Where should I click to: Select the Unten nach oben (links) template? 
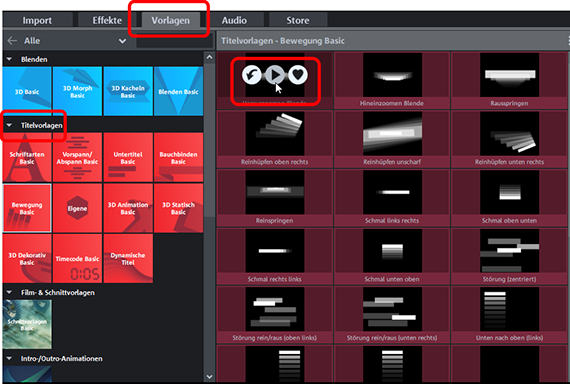509,315
